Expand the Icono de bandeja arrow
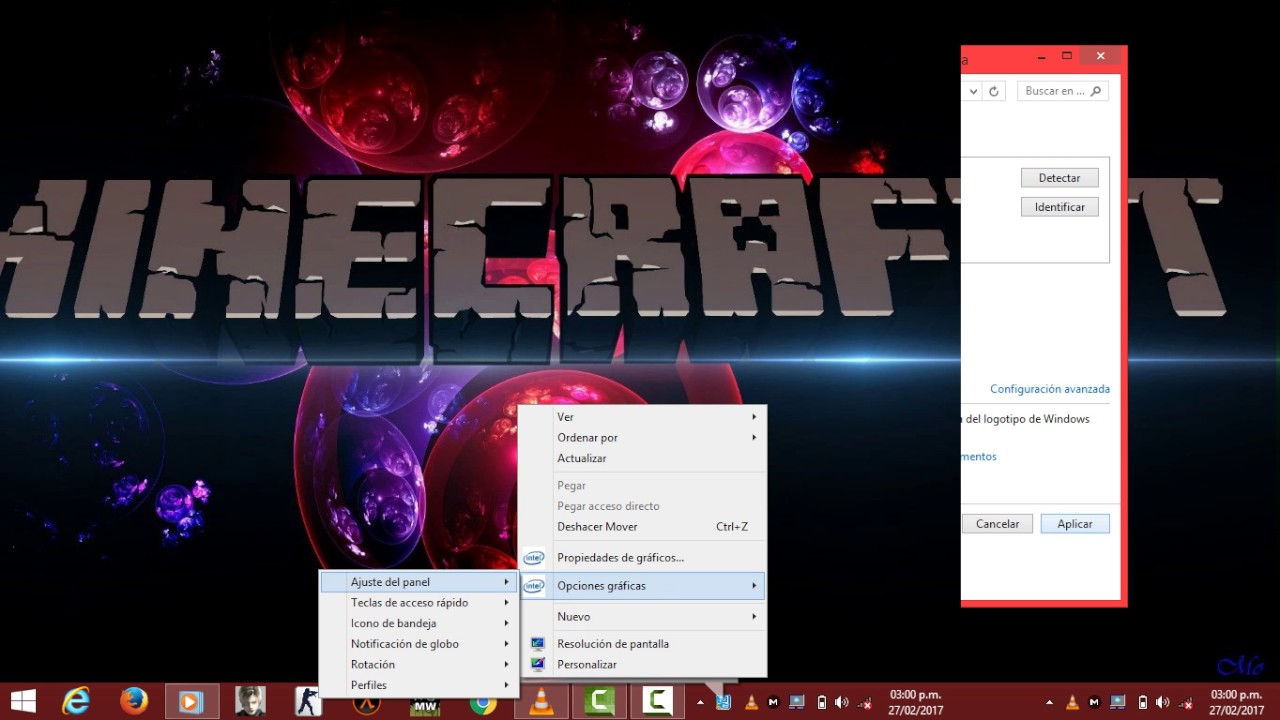Screen dimensions: 1280x720 point(506,623)
